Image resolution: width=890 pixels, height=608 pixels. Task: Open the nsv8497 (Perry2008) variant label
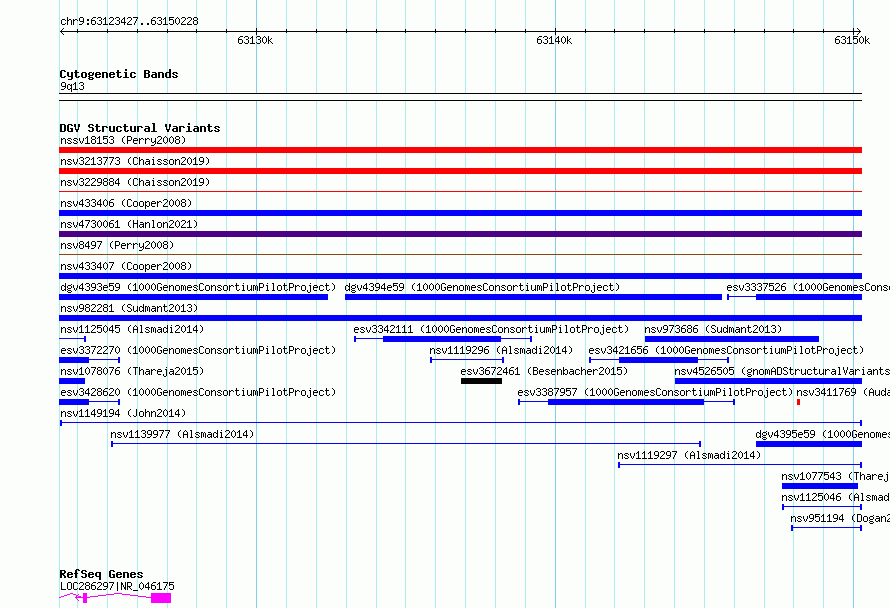pos(117,245)
